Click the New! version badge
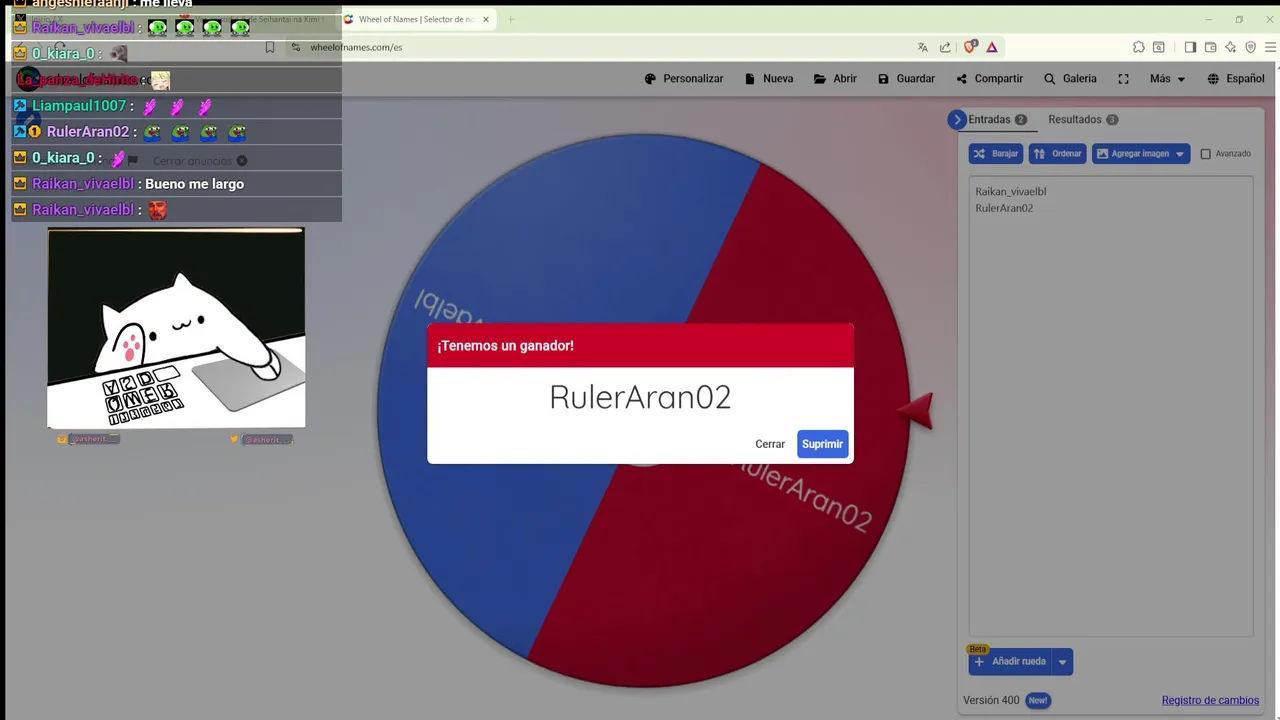Viewport: 1280px width, 720px height. [x=1038, y=700]
